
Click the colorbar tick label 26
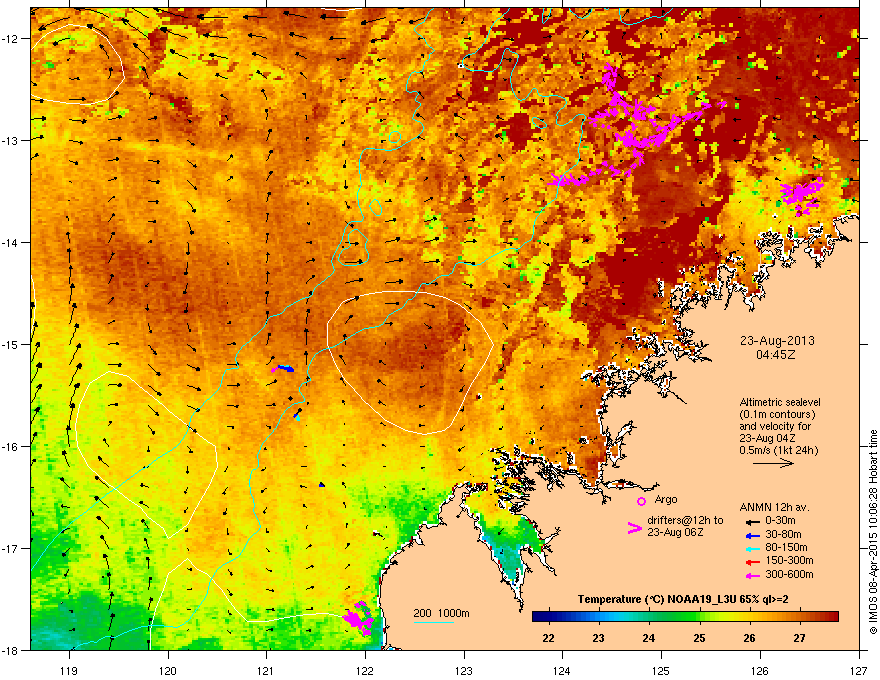pos(749,638)
